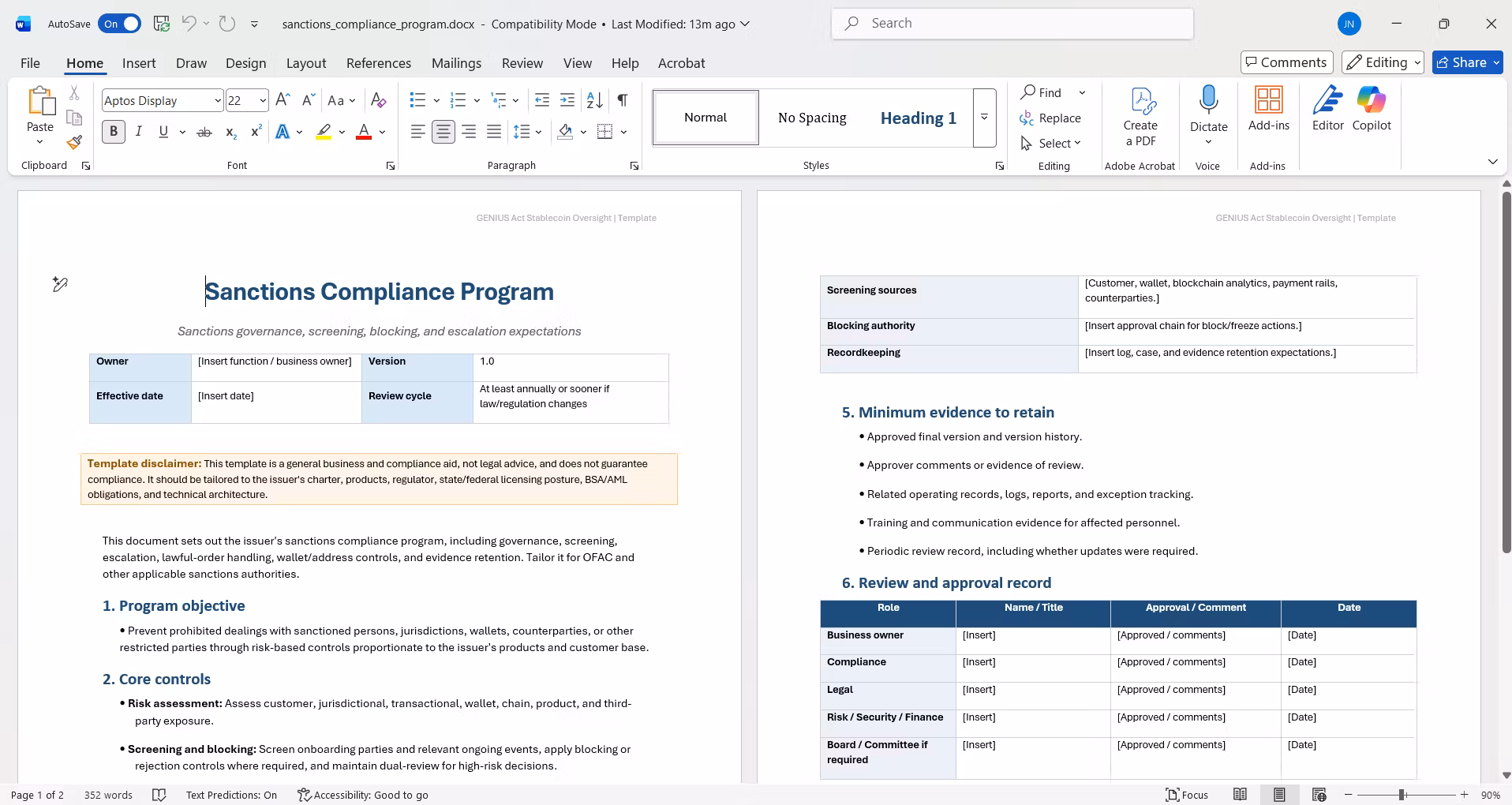Toggle center alignment
Image resolution: width=1512 pixels, height=805 pixels.
[443, 132]
